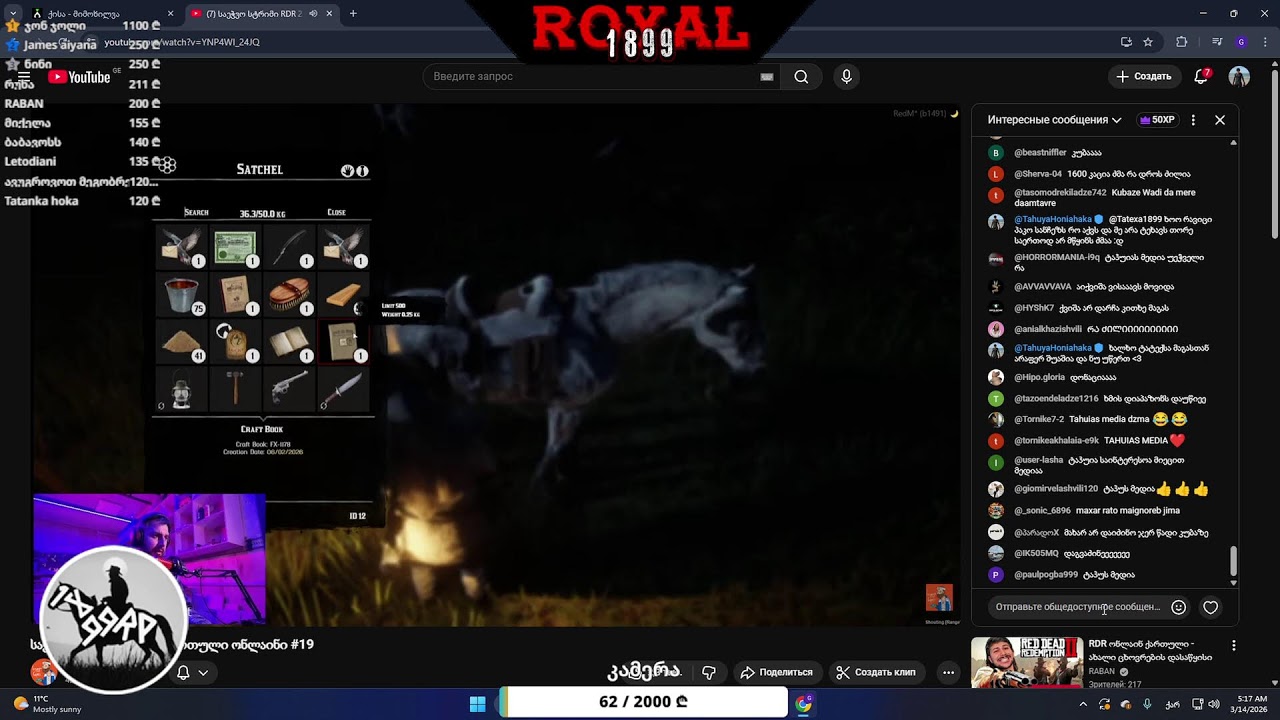Click the 50XP crown badge
1280x720 pixels.
[1157, 120]
